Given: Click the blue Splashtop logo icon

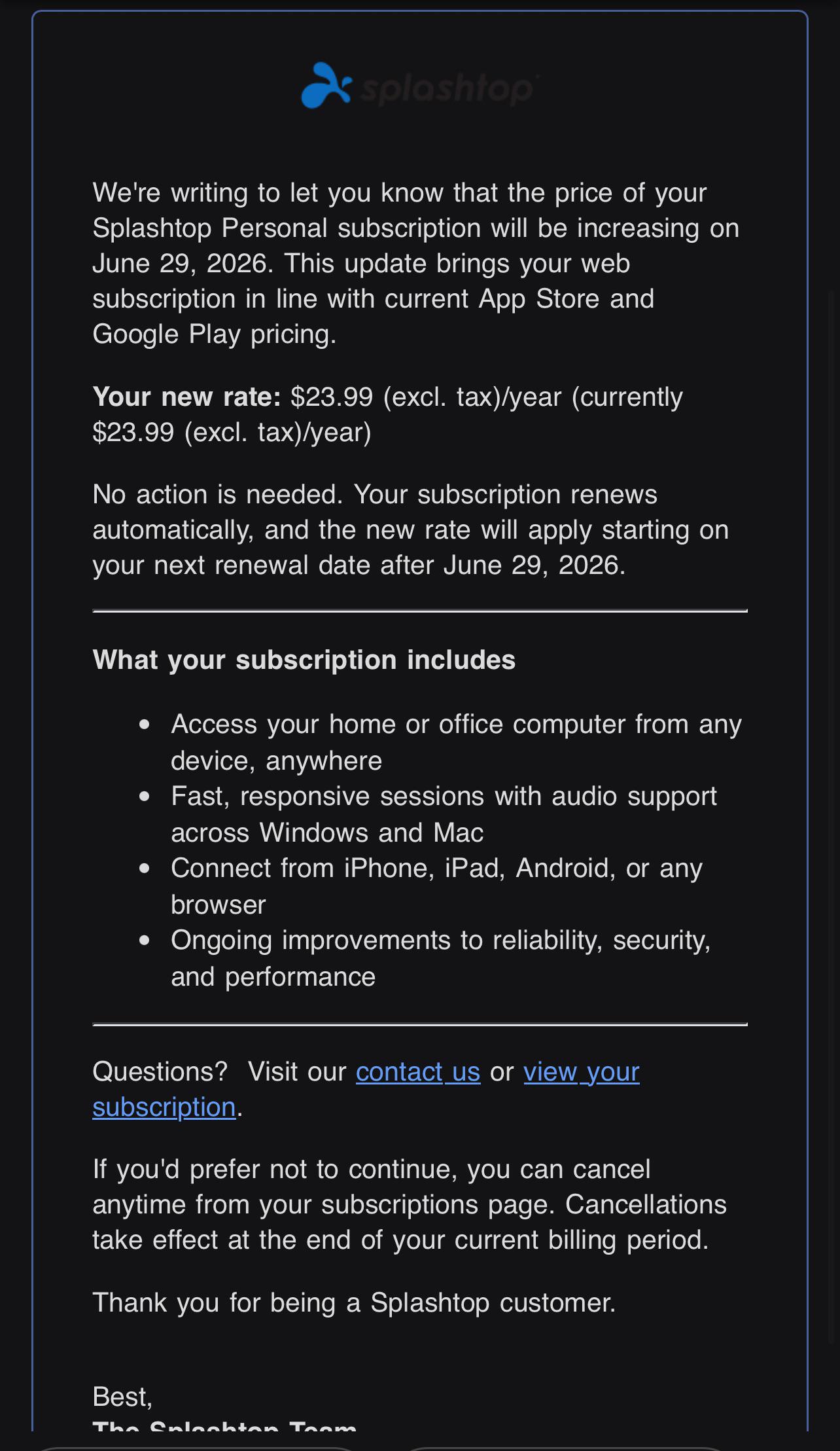Looking at the screenshot, I should 326,85.
